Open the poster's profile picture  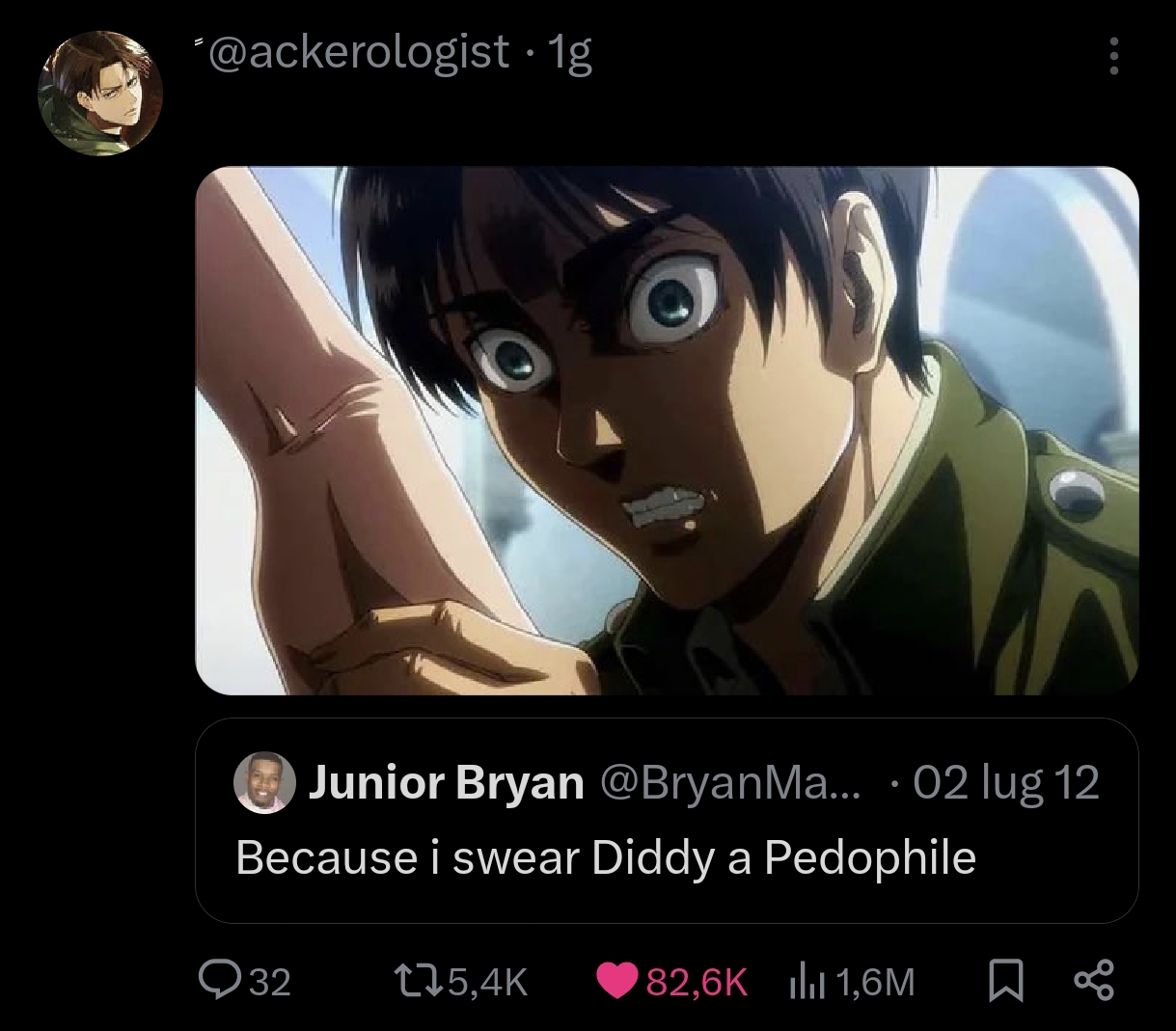tap(99, 94)
